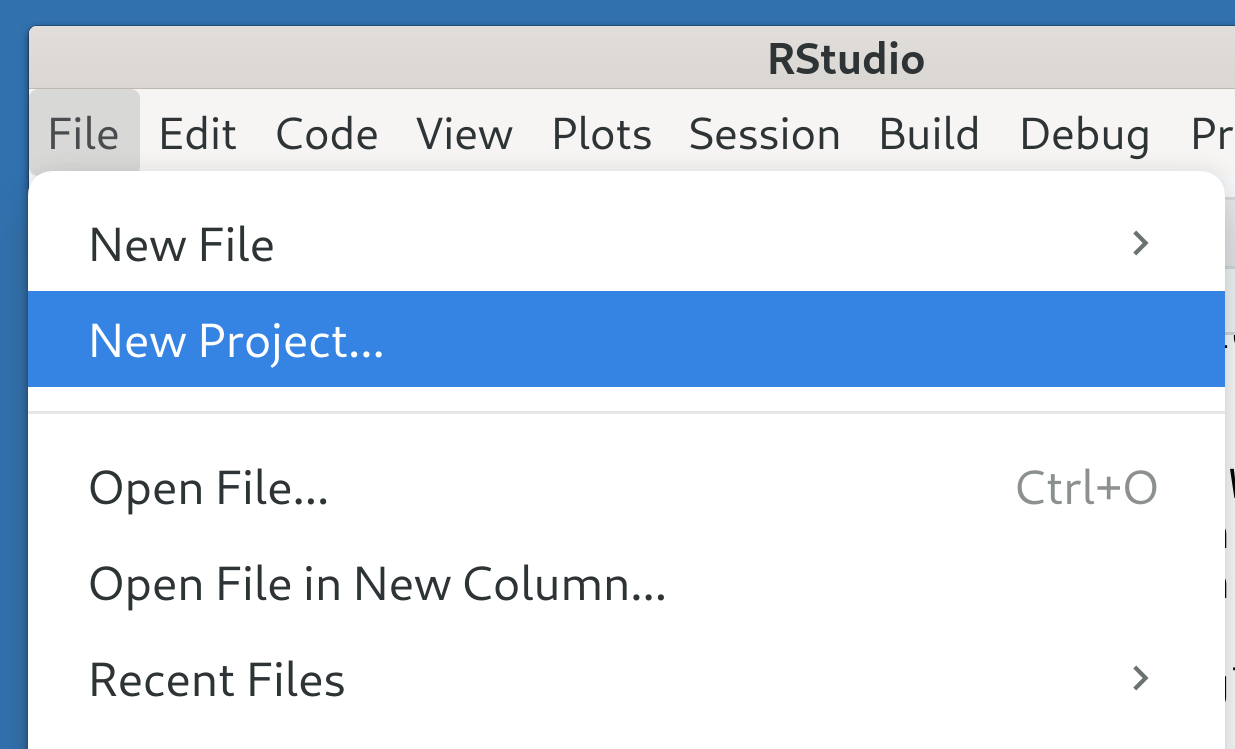Close the open File menu via File

click(84, 134)
